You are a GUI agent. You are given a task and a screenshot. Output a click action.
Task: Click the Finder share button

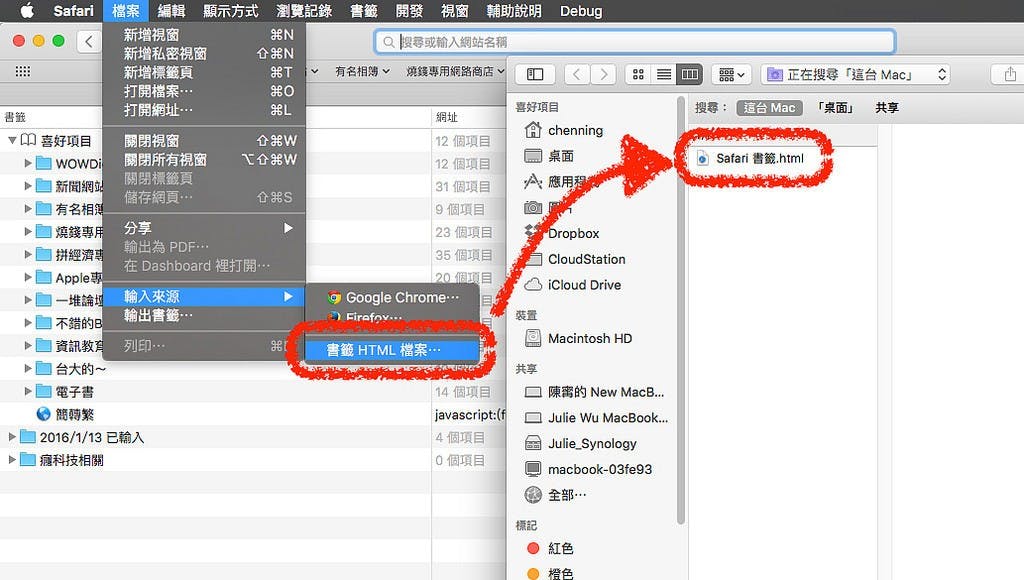[x=1010, y=74]
